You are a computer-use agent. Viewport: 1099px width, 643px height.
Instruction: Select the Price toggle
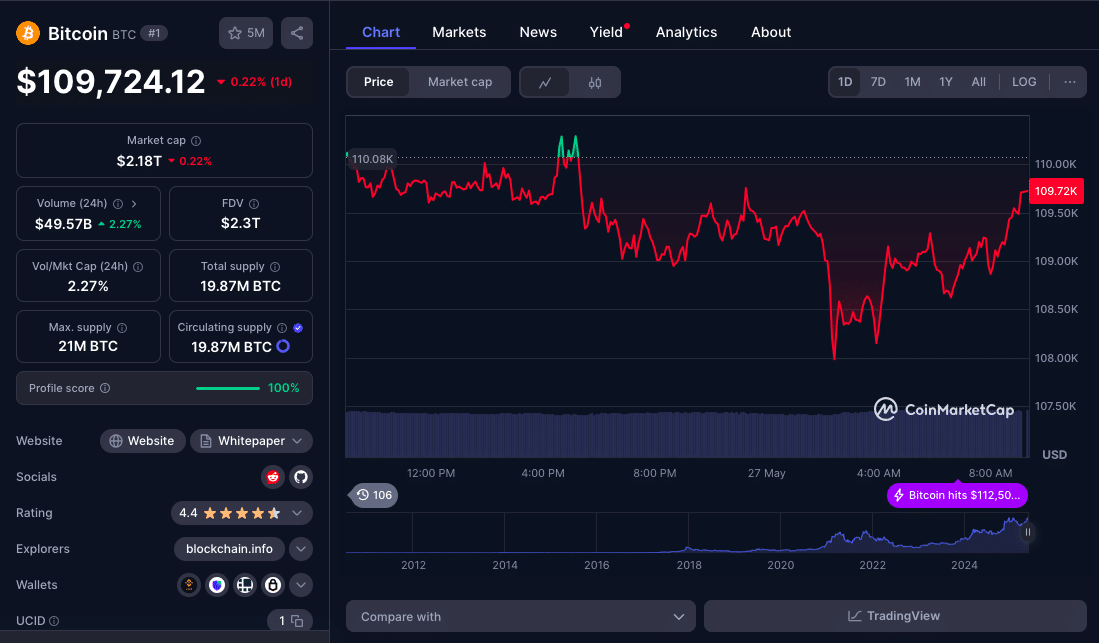378,82
